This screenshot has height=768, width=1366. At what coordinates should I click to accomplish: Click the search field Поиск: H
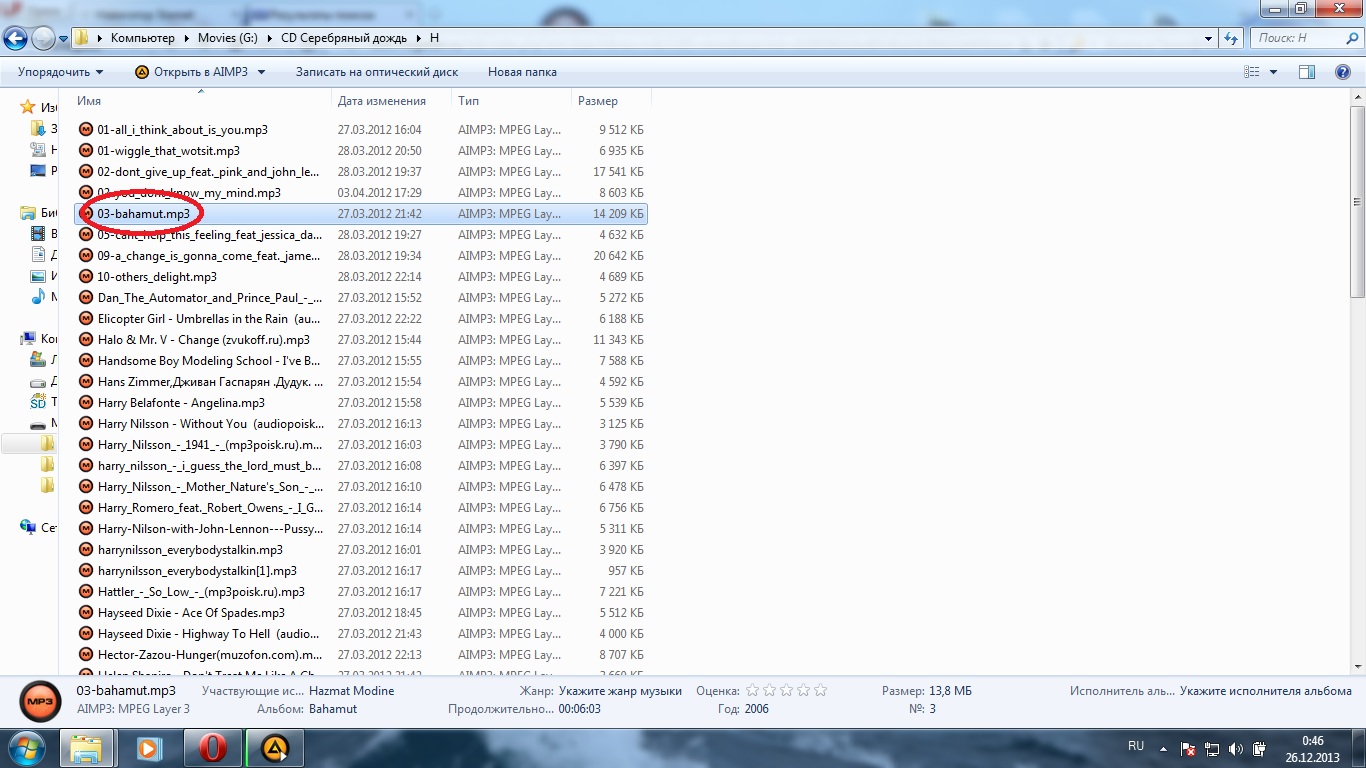pyautogui.click(x=1296, y=38)
